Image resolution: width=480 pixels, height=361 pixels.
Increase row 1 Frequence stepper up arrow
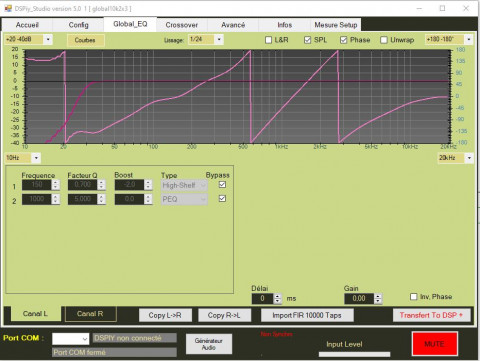(x=56, y=182)
